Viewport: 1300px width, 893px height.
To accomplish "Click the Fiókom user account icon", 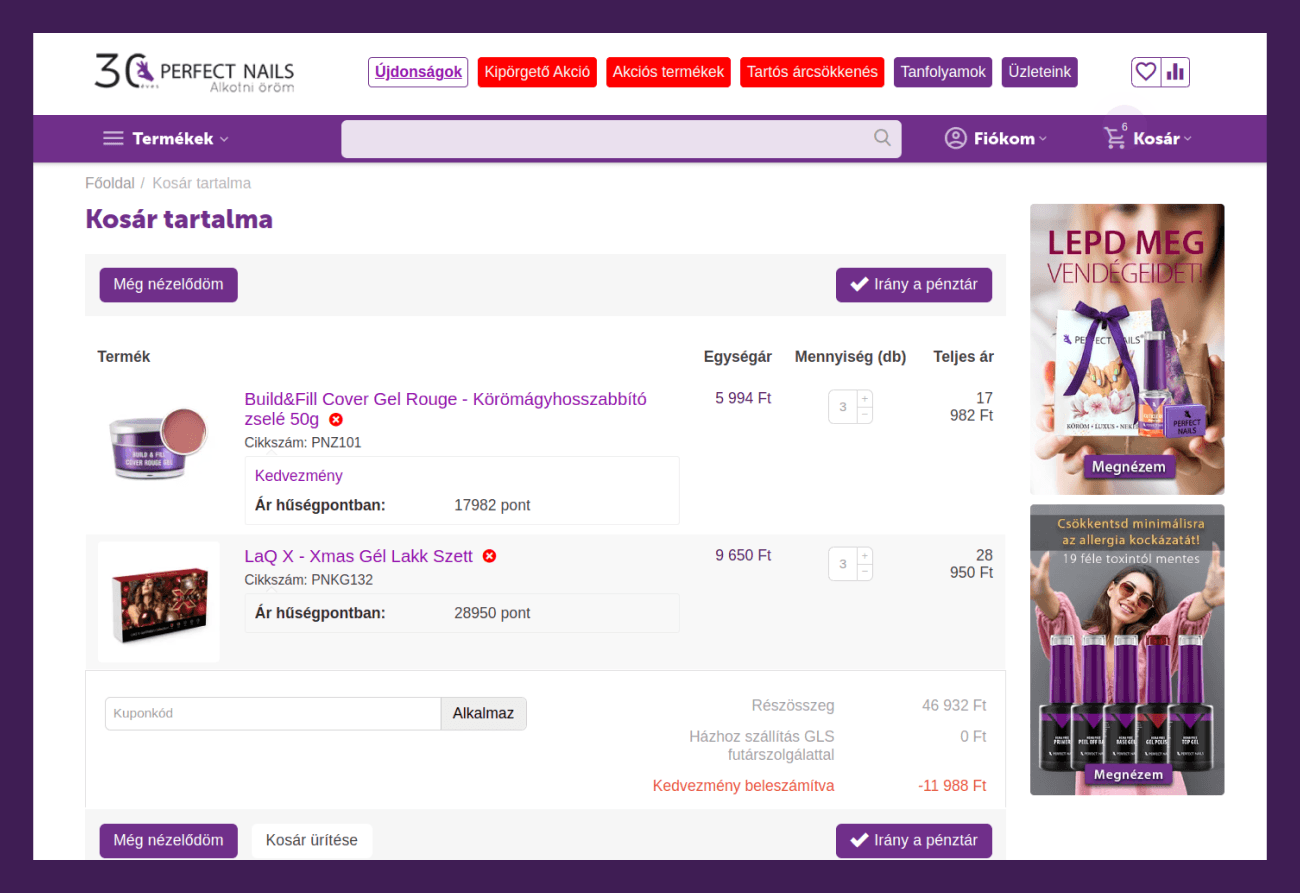I will (956, 138).
